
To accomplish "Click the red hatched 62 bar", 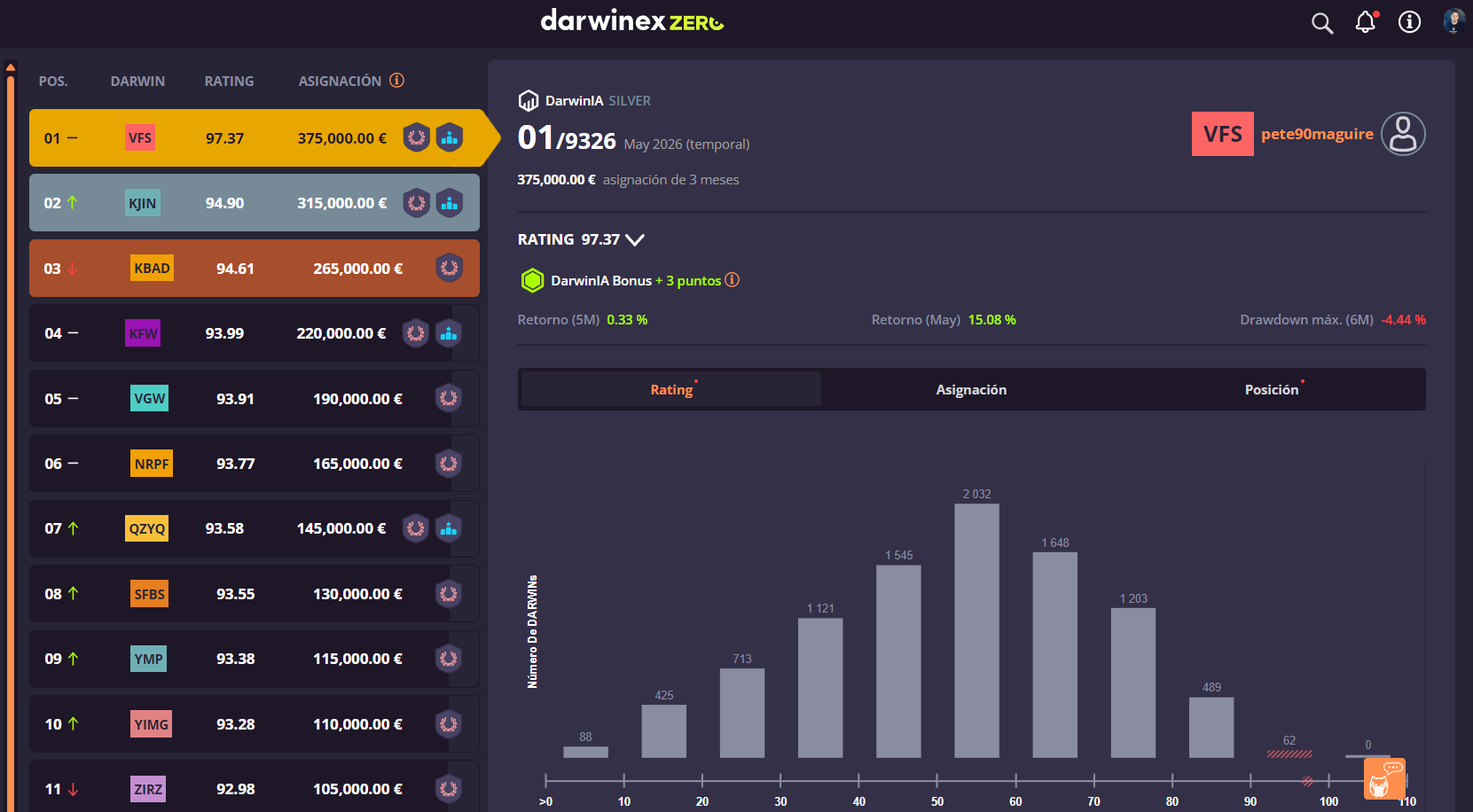I will 1289,753.
